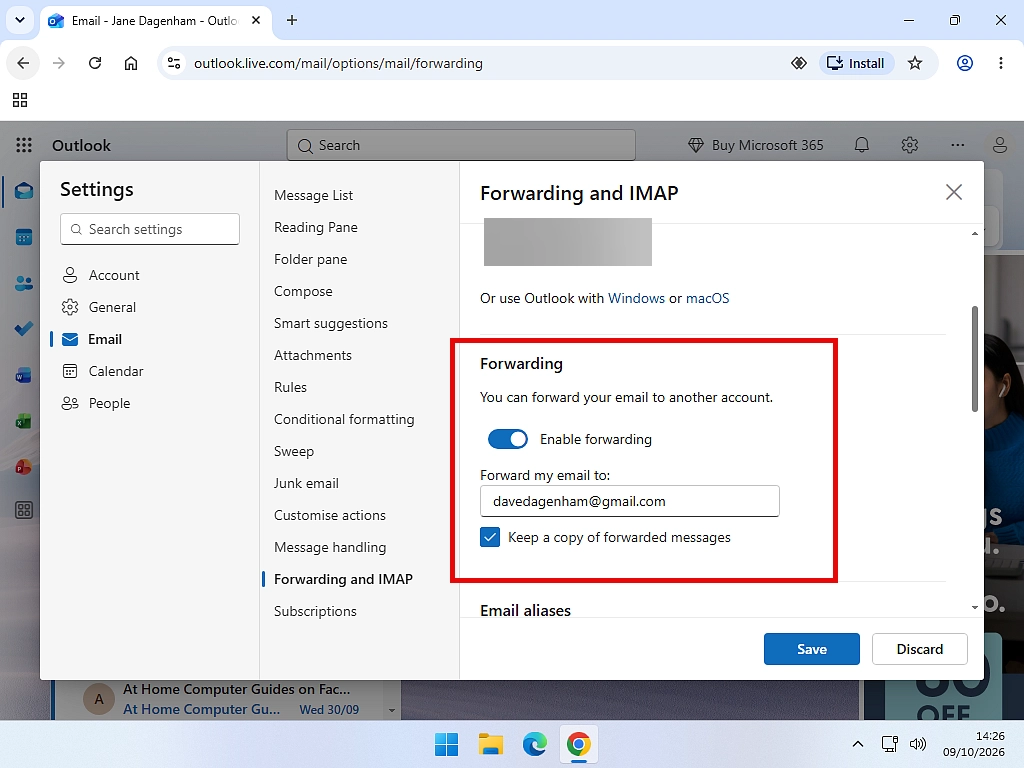
Task: Bookmark this page with the star
Action: coord(914,63)
